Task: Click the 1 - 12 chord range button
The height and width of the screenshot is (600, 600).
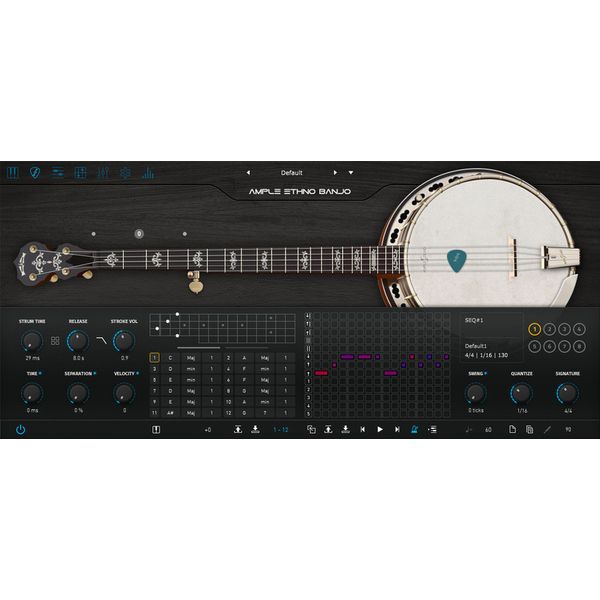Action: [281, 429]
